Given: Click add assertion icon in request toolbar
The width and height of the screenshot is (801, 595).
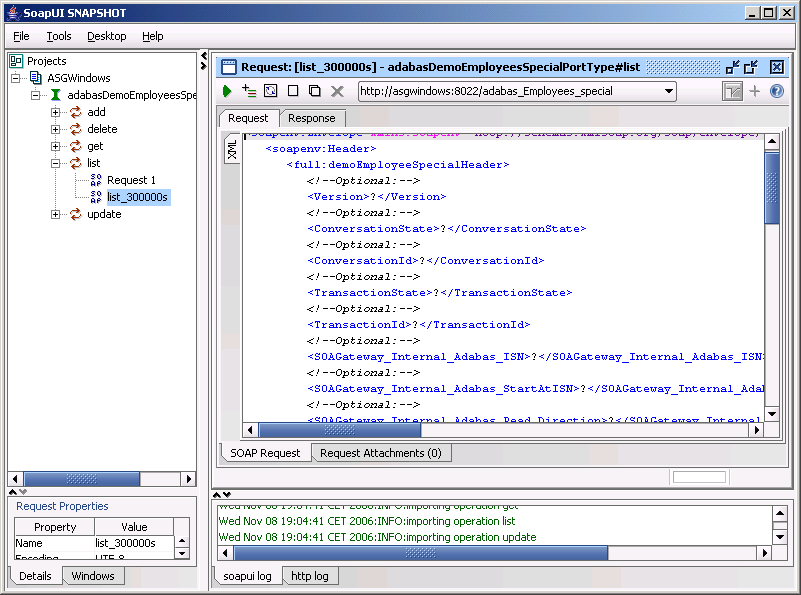Looking at the screenshot, I should point(249,91).
